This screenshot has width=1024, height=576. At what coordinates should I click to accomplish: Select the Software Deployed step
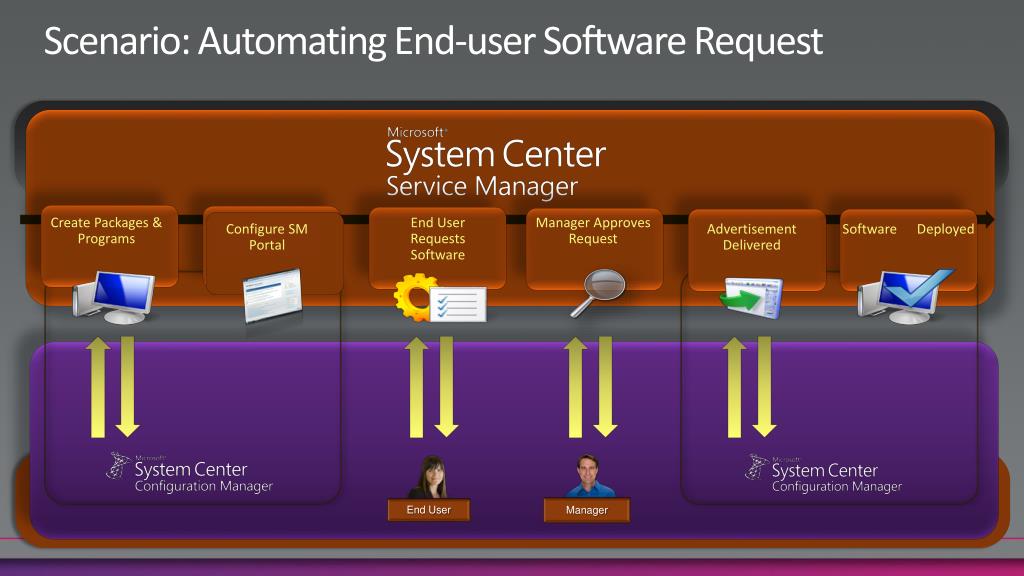(x=908, y=250)
